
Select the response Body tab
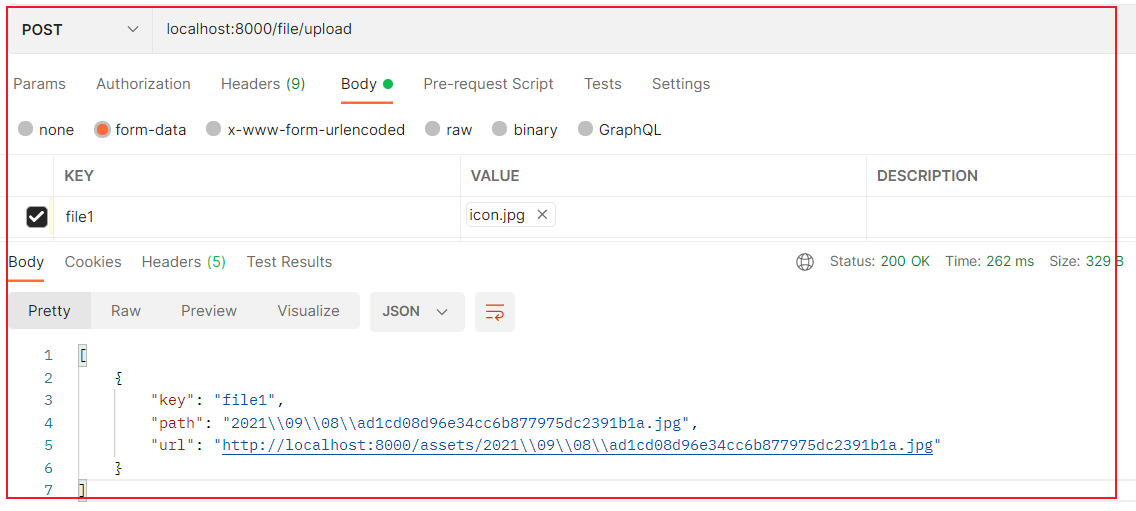pos(26,262)
